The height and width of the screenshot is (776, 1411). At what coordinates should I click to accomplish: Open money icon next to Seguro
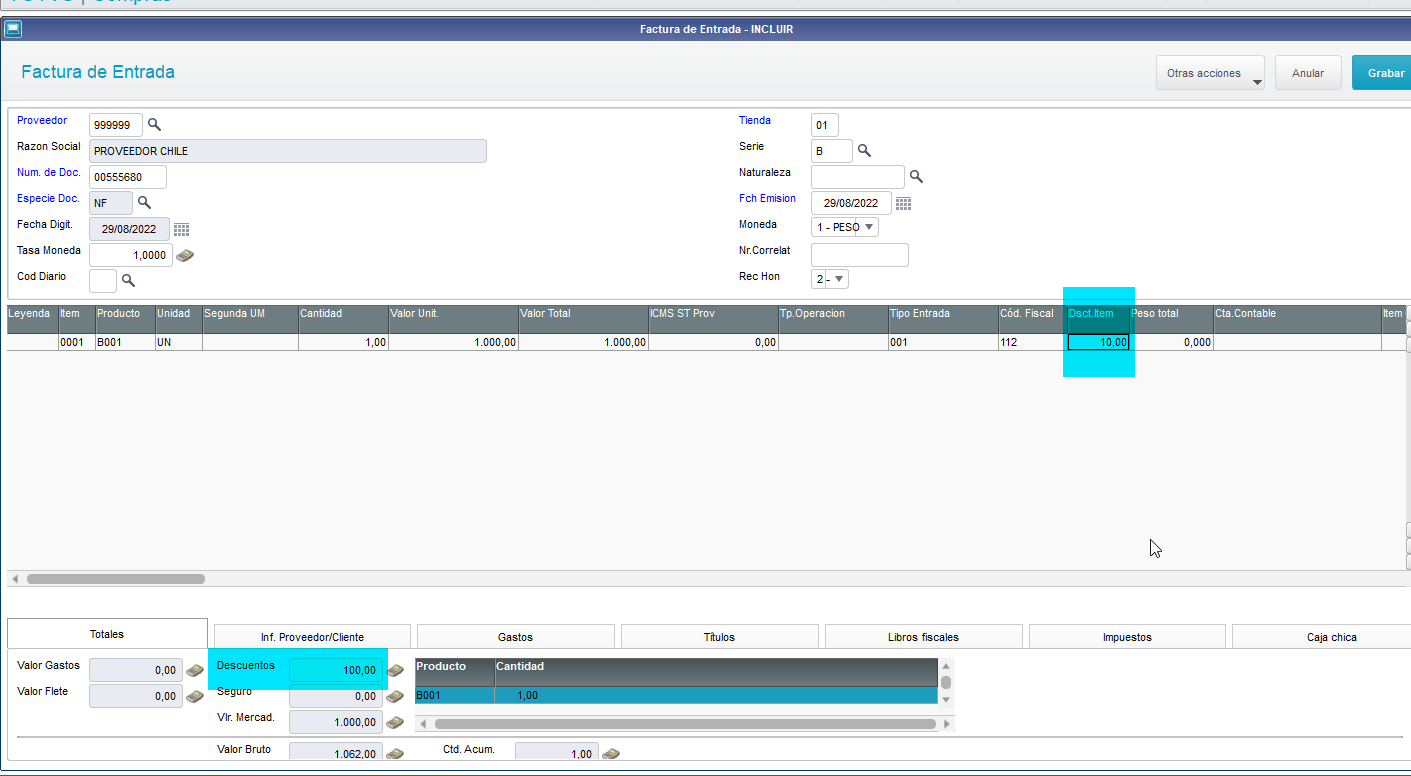click(x=395, y=697)
